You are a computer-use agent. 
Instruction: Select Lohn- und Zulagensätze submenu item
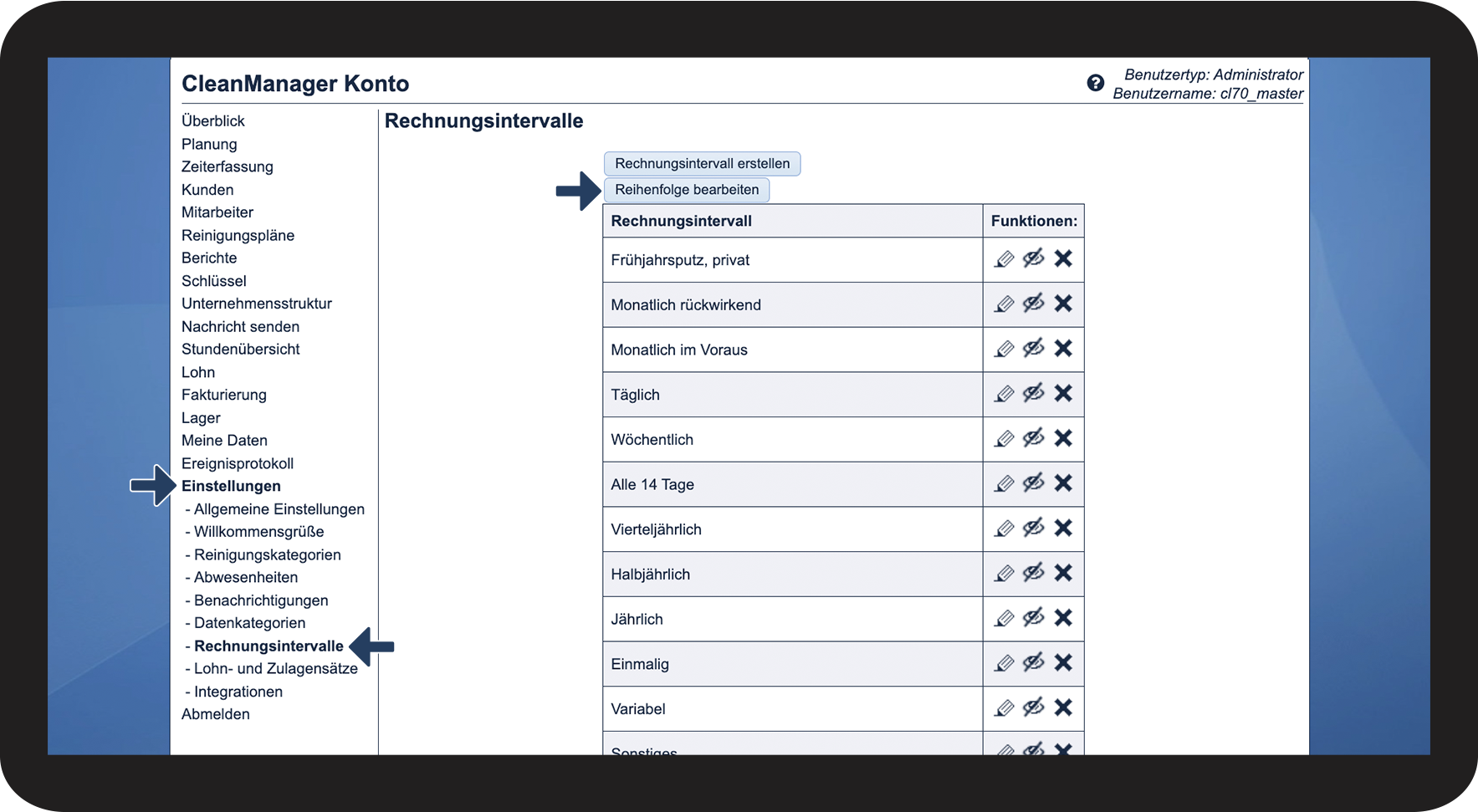(276, 668)
